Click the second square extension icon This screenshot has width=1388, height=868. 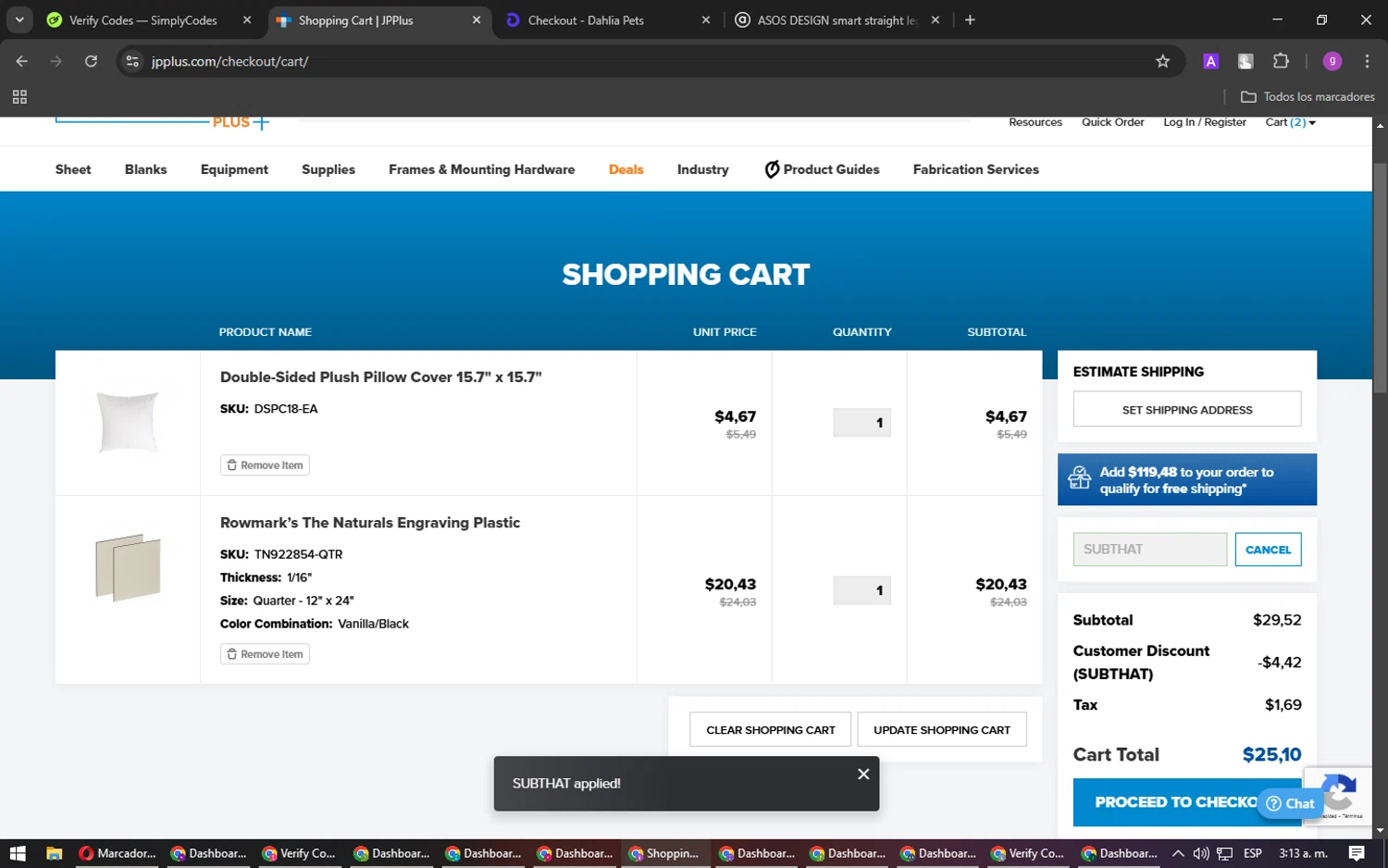(x=1245, y=61)
